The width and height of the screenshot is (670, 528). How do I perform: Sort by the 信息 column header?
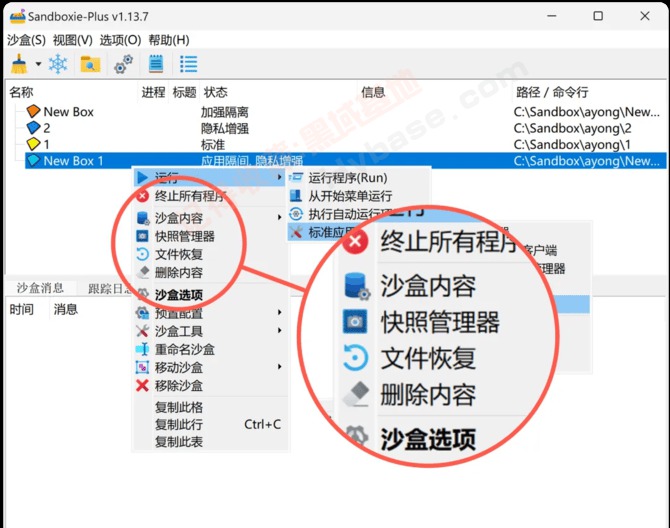tap(373, 92)
